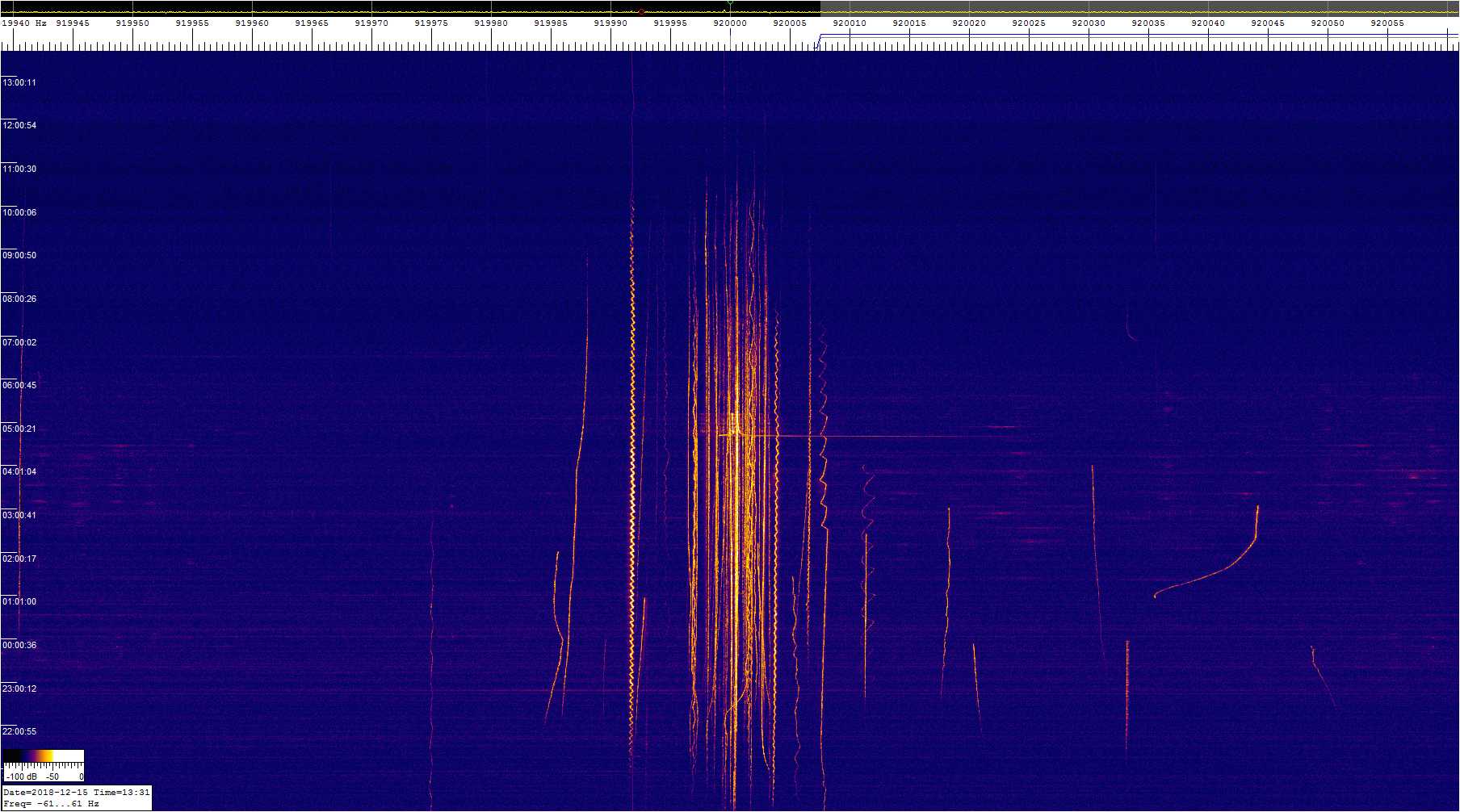Viewport: 1460px width, 812px height.
Task: Click the 920000 frequency label
Action: click(x=730, y=23)
